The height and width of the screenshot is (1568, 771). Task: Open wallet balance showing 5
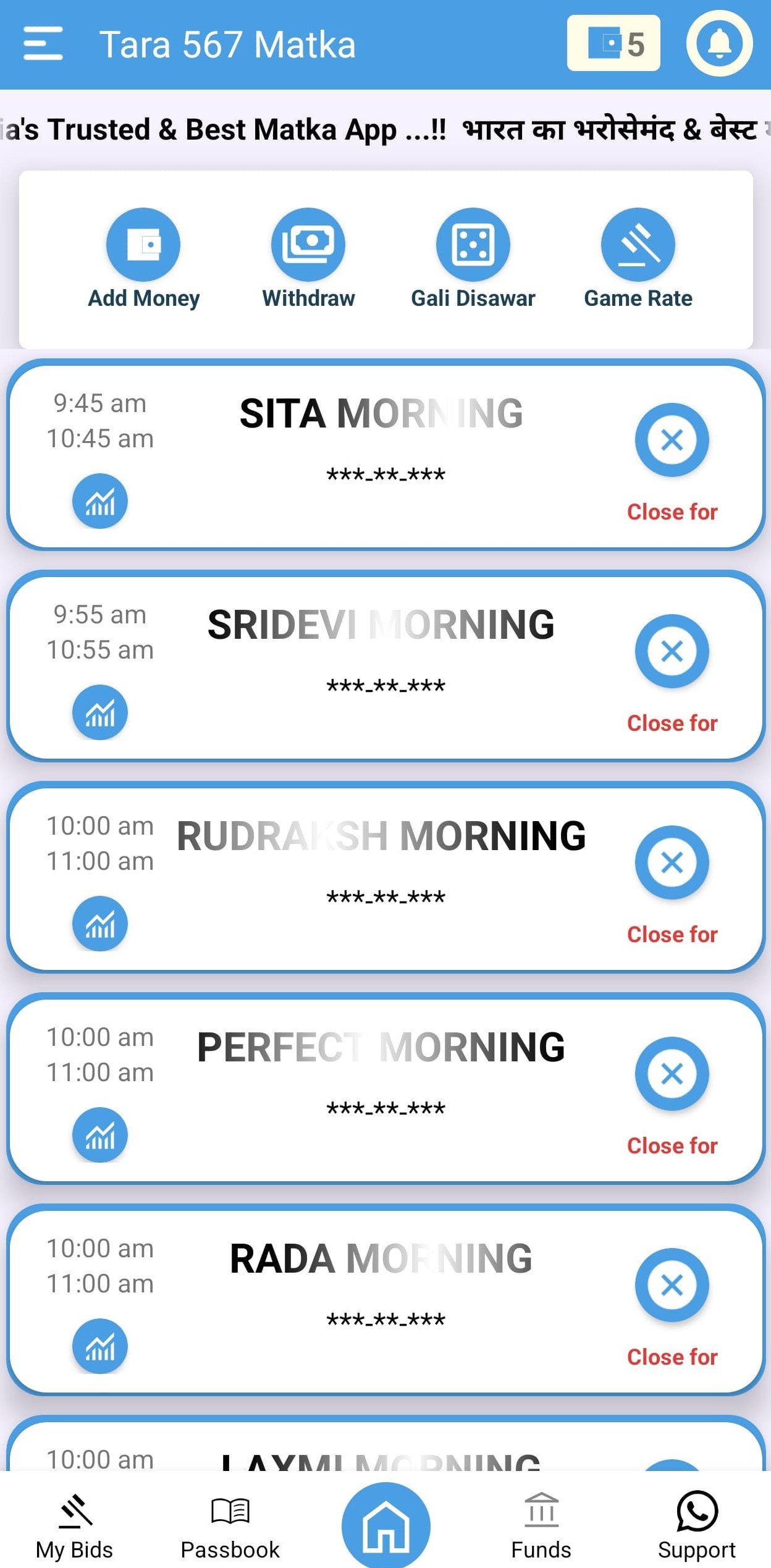point(613,44)
